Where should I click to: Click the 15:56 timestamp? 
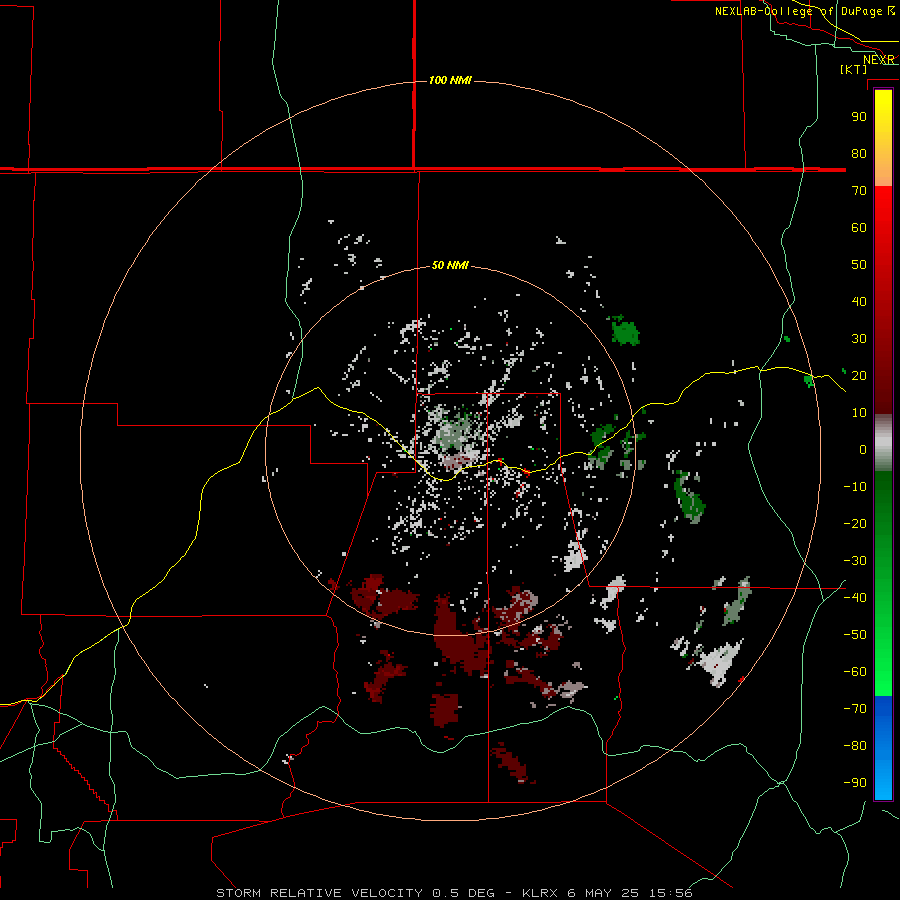point(670,893)
